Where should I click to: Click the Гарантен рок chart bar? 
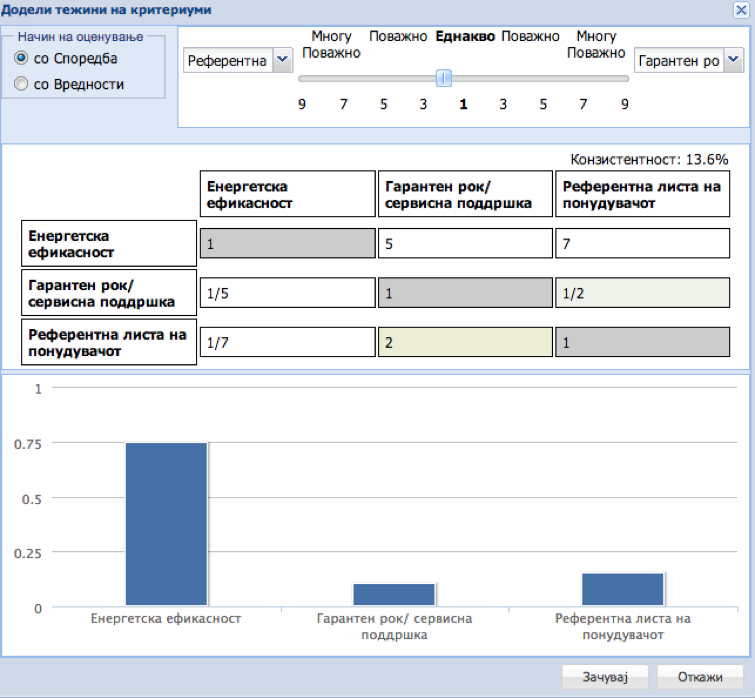394,595
